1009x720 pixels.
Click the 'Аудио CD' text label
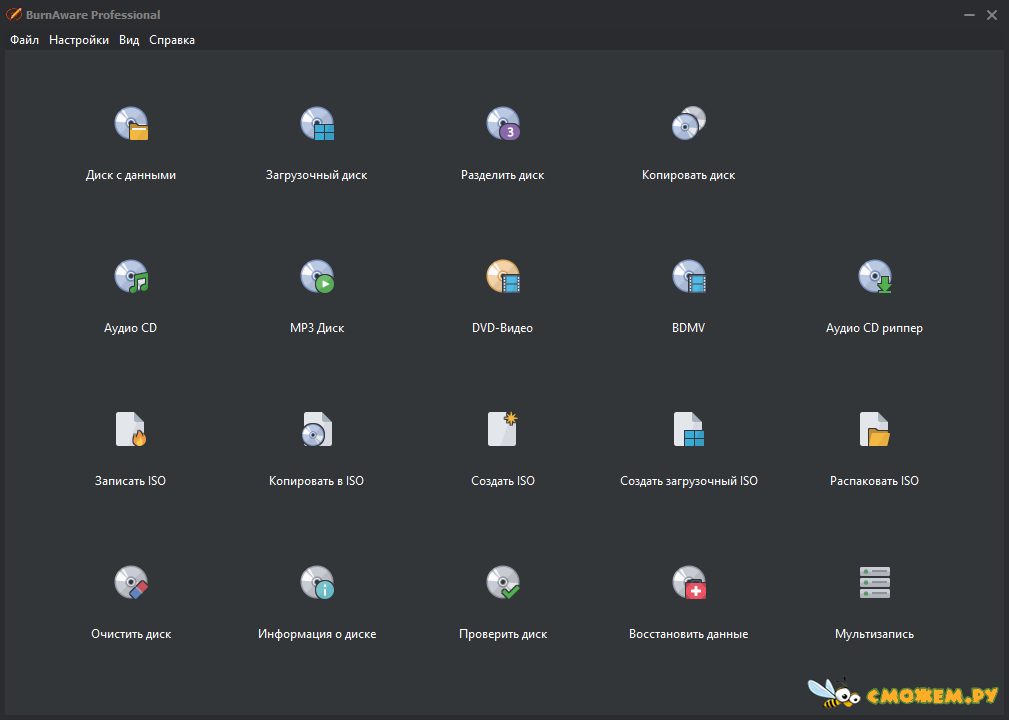pos(131,328)
